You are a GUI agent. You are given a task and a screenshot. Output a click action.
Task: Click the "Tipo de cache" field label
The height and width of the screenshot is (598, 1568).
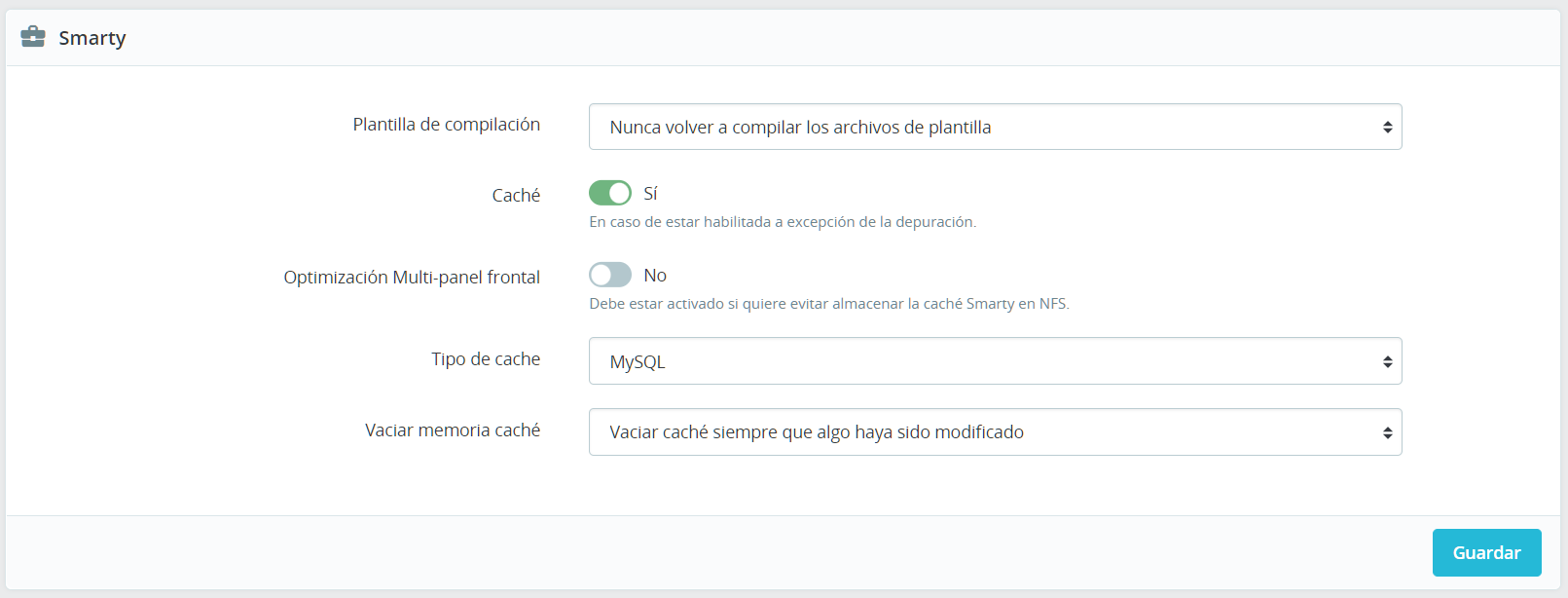pos(486,359)
